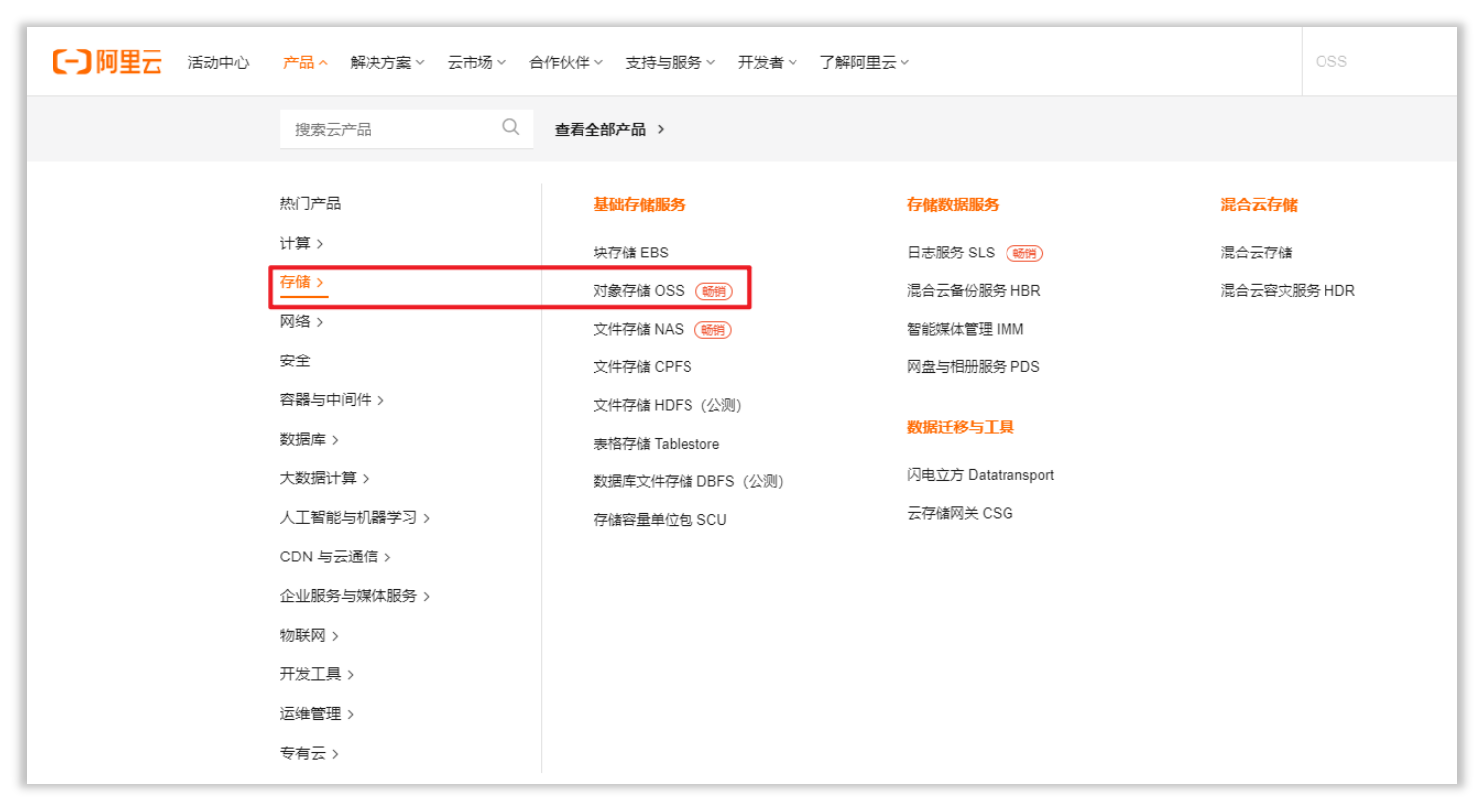This screenshot has width=1484, height=812.
Task: Select 安全 category
Action: (x=295, y=360)
